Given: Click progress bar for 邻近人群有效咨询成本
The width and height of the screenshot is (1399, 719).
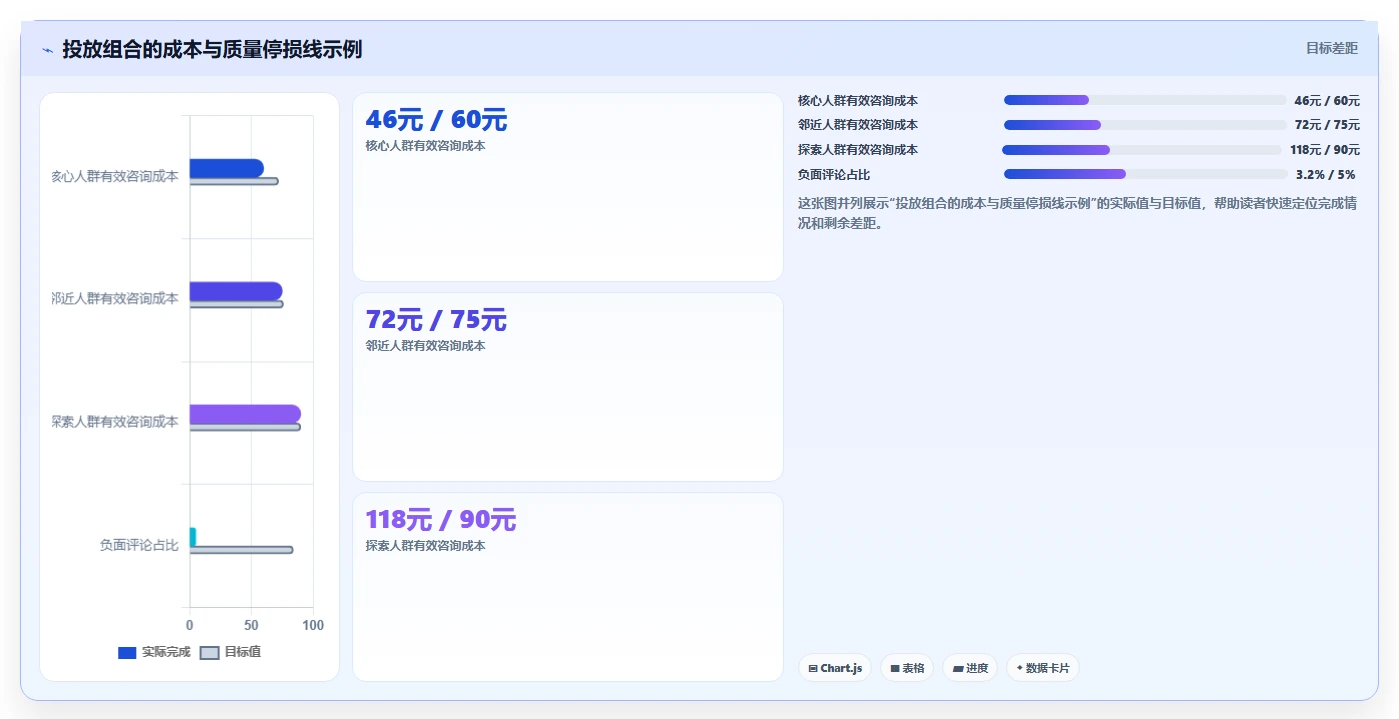Looking at the screenshot, I should pos(1145,125).
